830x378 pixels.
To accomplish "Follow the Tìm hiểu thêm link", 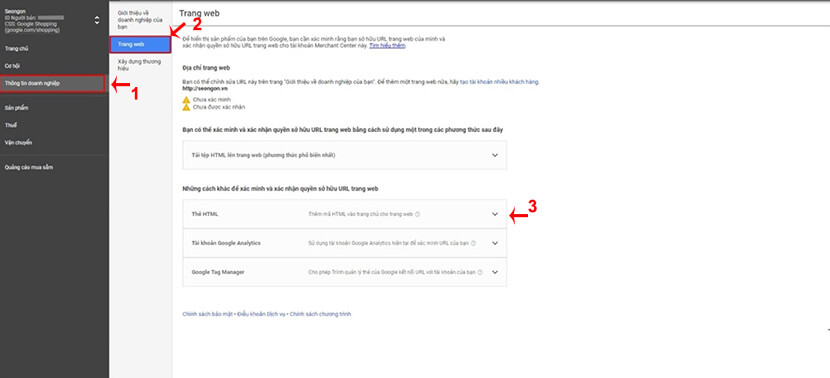I will pyautogui.click(x=387, y=46).
